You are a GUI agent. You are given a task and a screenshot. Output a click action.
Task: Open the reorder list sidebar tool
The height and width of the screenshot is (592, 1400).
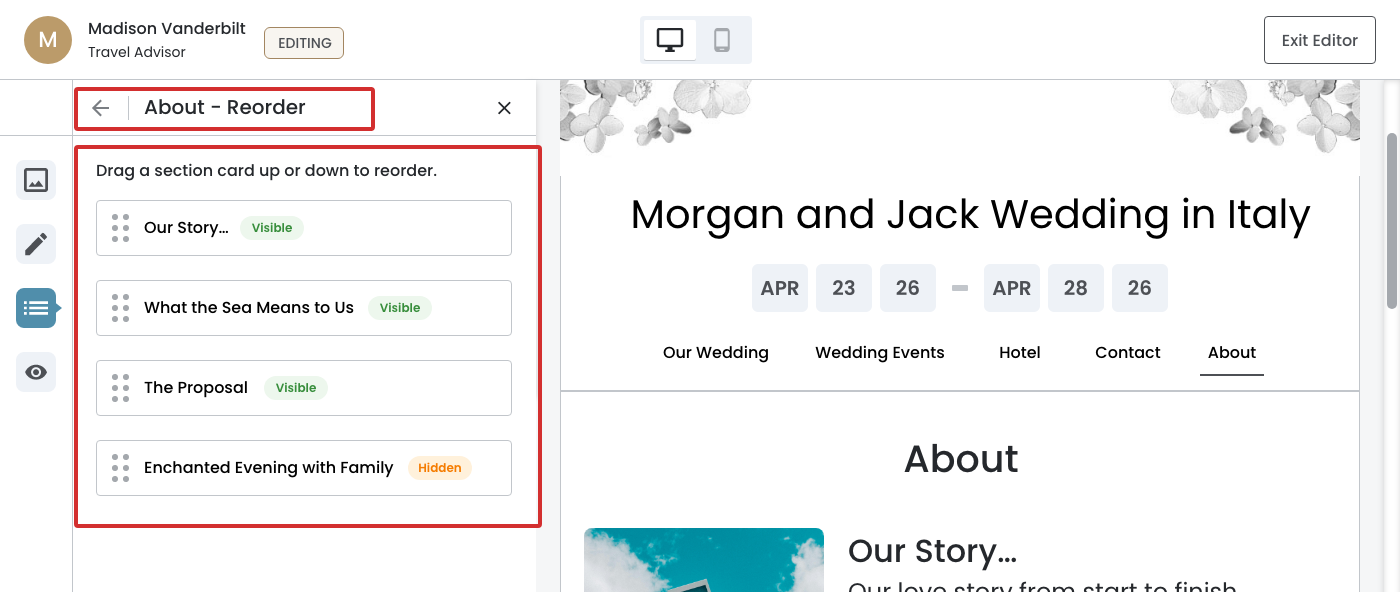tap(36, 308)
